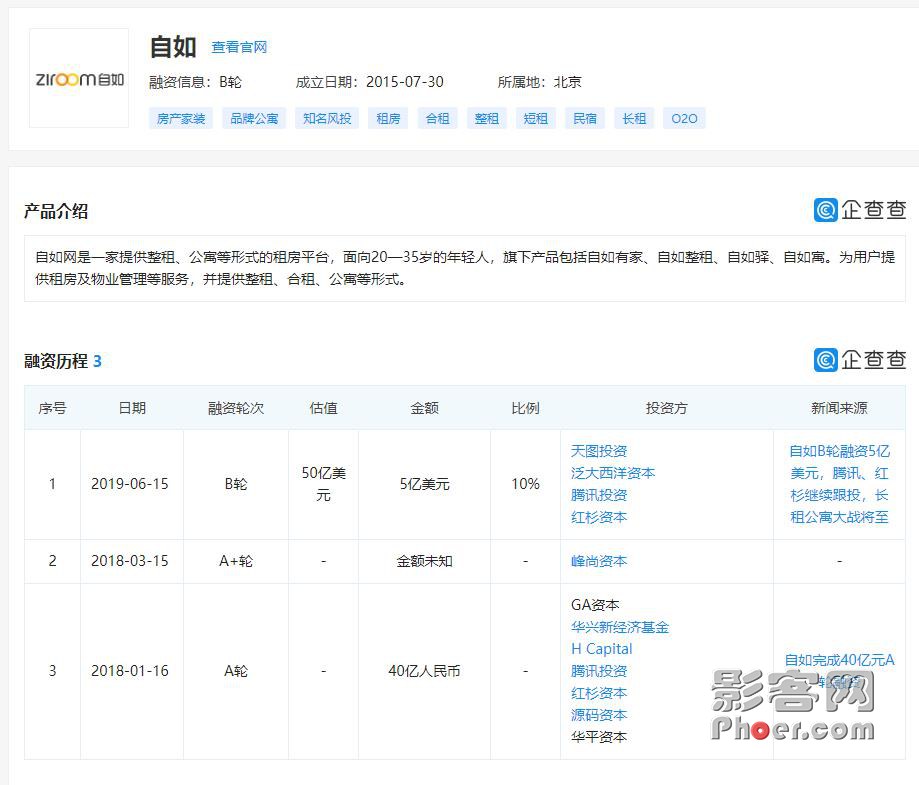Open 腾讯投资 link in B轮 row
This screenshot has width=919, height=785.
point(599,495)
